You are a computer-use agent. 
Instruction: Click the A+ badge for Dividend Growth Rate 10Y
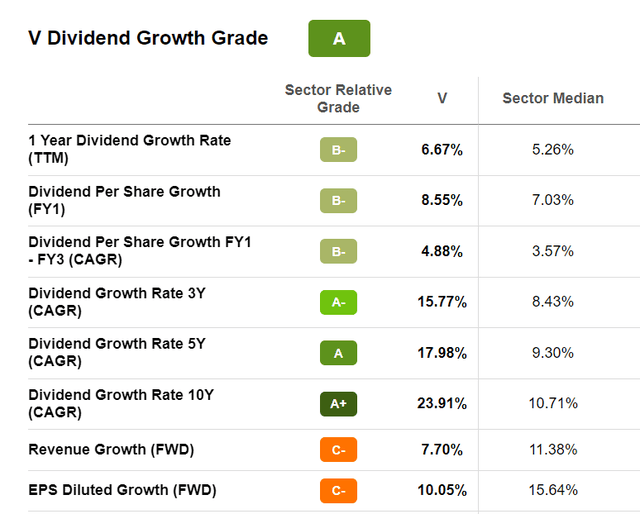coord(338,403)
